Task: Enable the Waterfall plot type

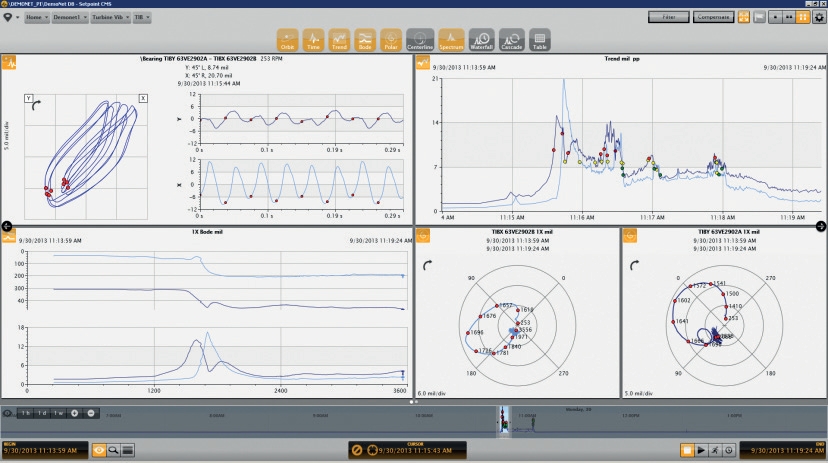Action: (x=482, y=40)
